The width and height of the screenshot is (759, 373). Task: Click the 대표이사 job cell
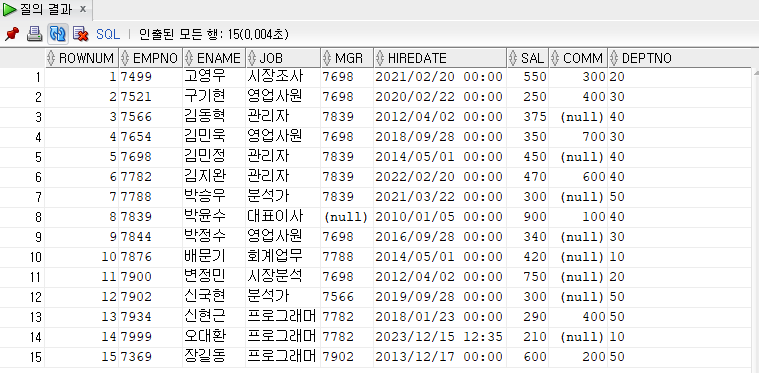[x=283, y=217]
